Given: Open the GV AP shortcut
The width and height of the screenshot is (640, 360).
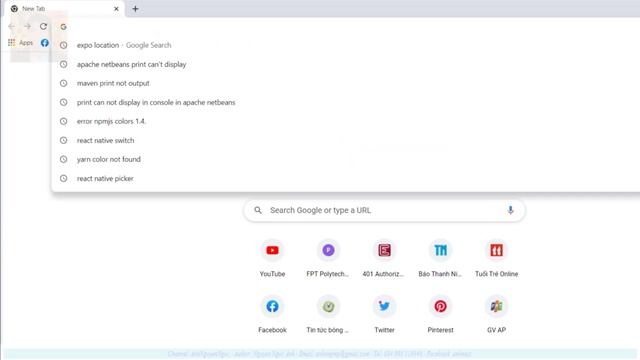Looking at the screenshot, I should pyautogui.click(x=496, y=314).
